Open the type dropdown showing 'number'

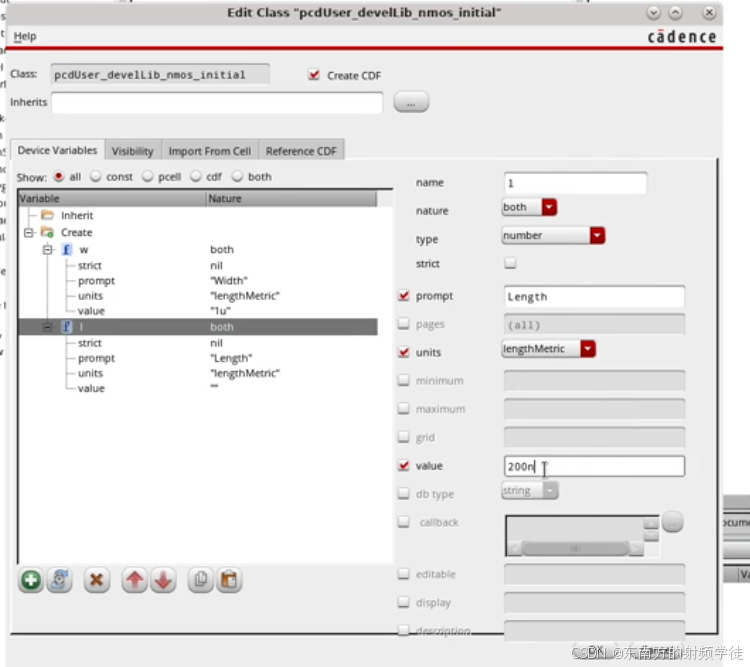553,235
